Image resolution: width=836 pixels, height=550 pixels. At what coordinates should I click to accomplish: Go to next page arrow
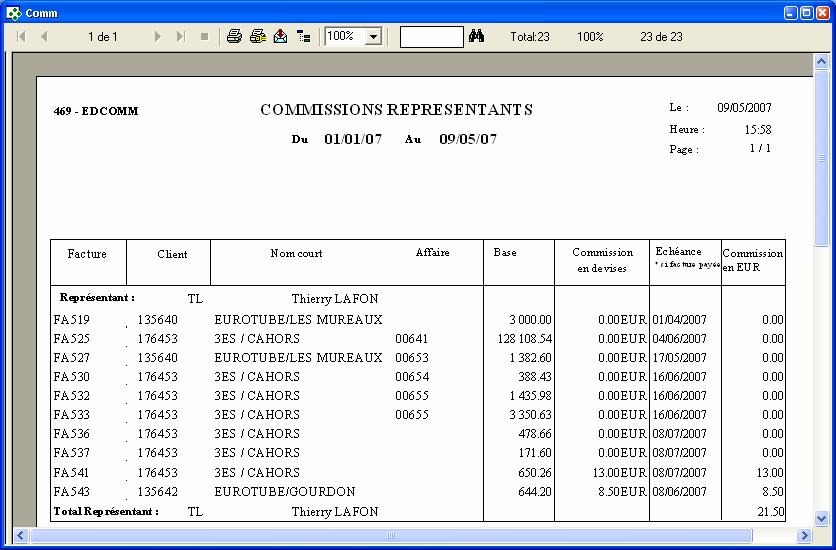[158, 37]
